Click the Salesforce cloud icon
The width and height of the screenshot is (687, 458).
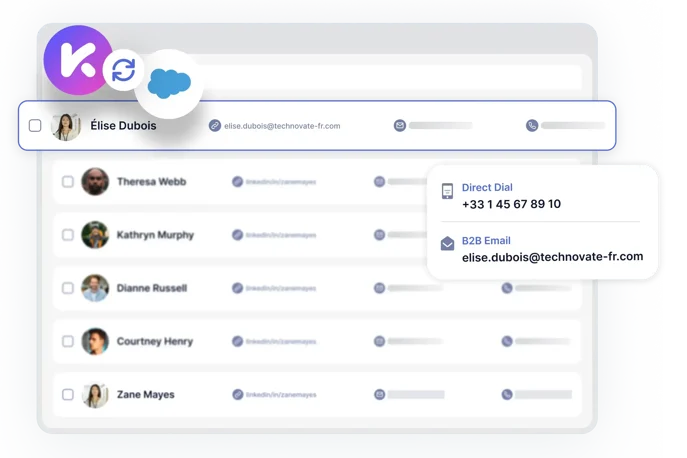pos(169,83)
